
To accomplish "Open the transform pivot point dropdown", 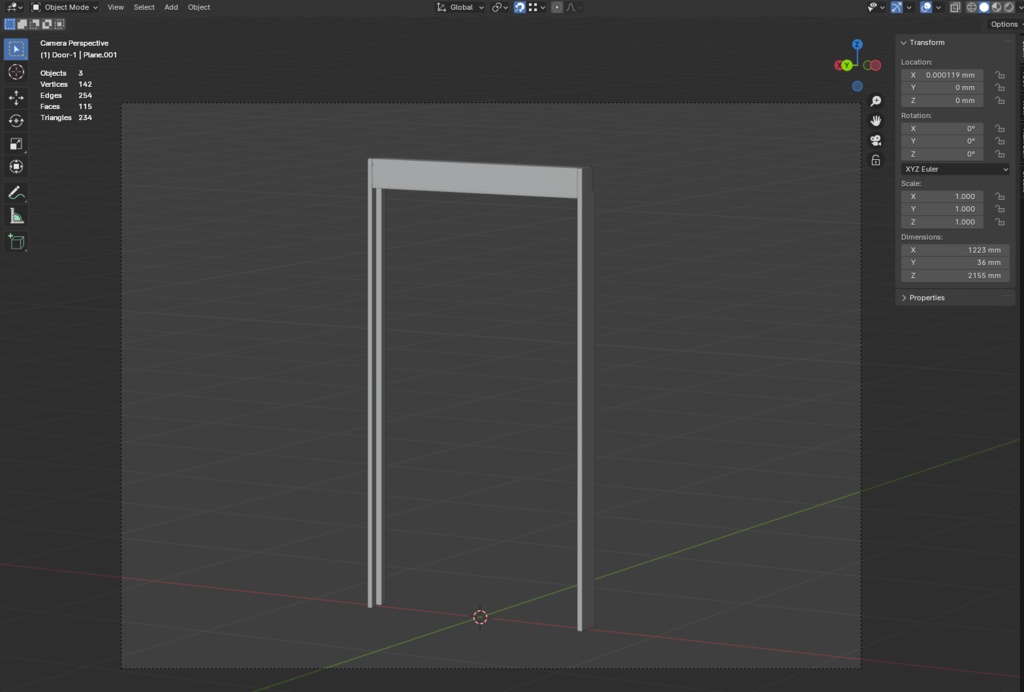I will (500, 7).
